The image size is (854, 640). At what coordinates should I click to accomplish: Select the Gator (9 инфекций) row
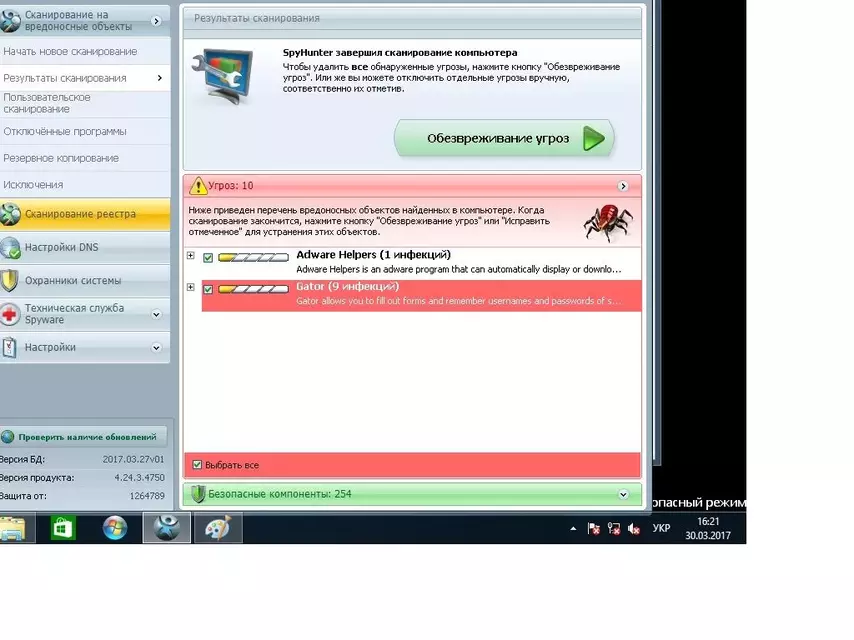coord(422,295)
